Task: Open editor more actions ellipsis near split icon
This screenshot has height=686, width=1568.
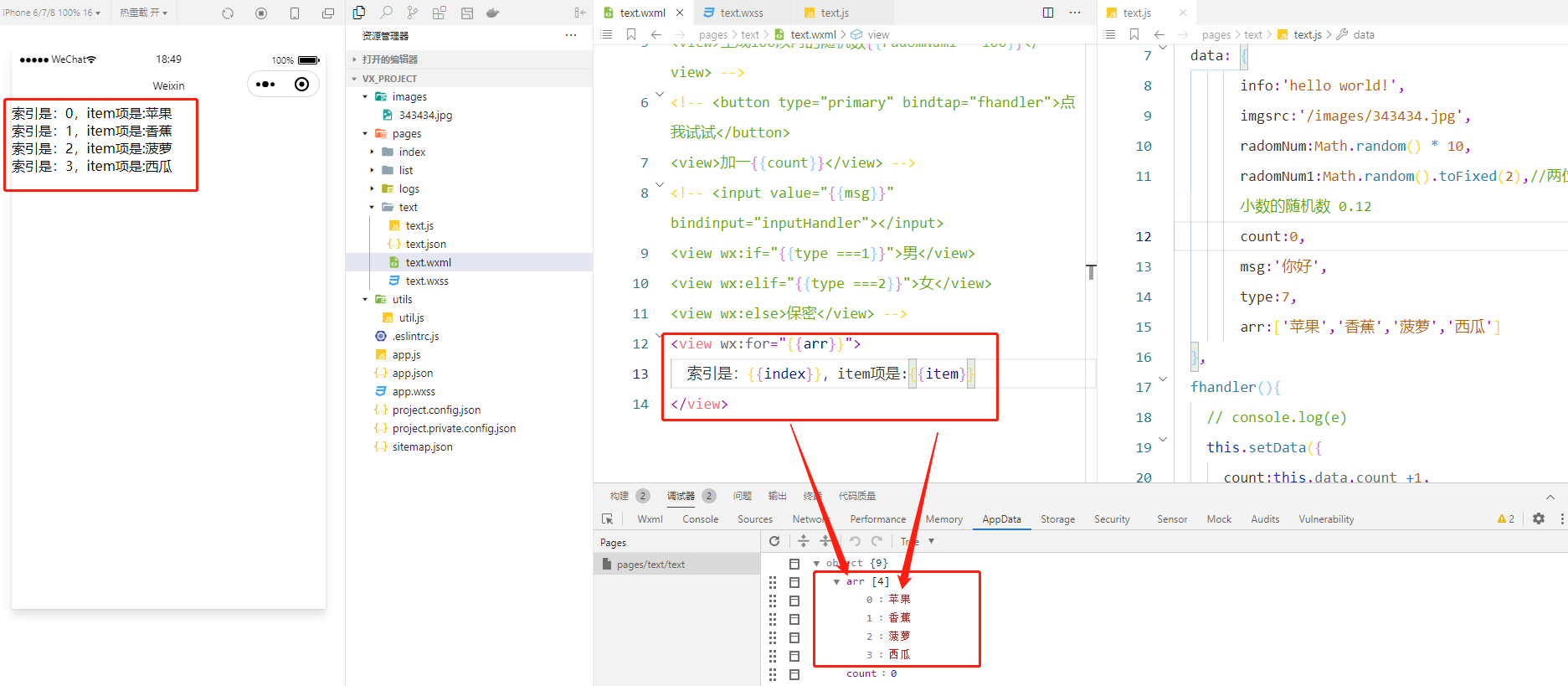Action: (1075, 13)
